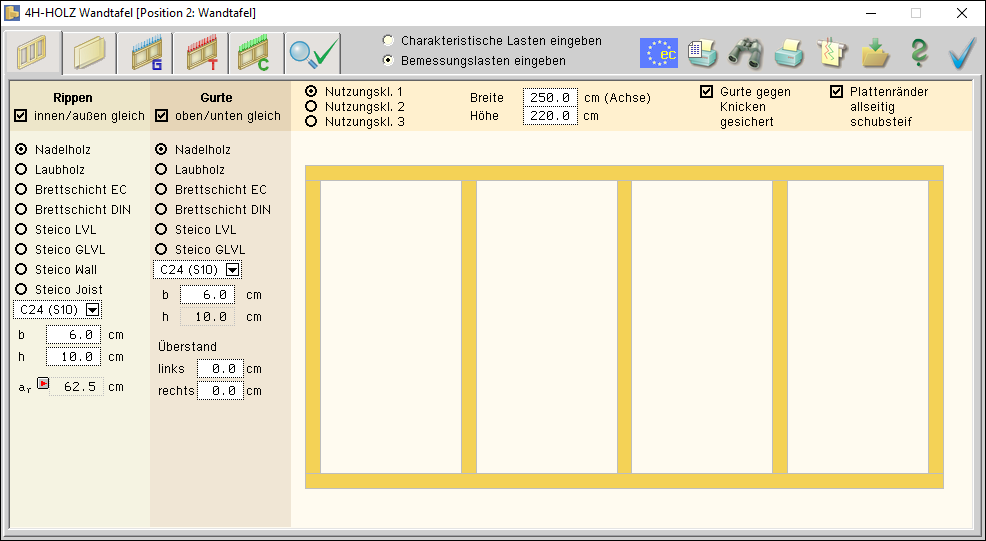Open the G loads tab icon
The width and height of the screenshot is (986, 541).
tap(146, 53)
